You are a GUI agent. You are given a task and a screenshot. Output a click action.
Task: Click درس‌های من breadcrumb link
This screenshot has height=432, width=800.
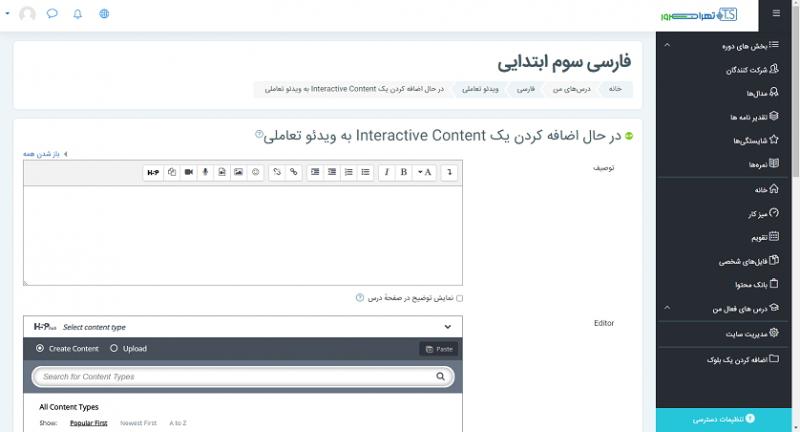tap(571, 89)
